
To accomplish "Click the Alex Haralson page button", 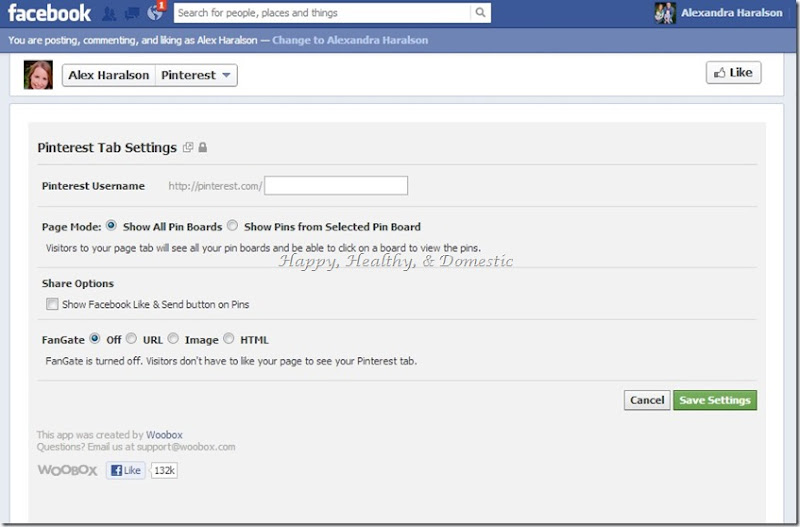I will pyautogui.click(x=109, y=75).
